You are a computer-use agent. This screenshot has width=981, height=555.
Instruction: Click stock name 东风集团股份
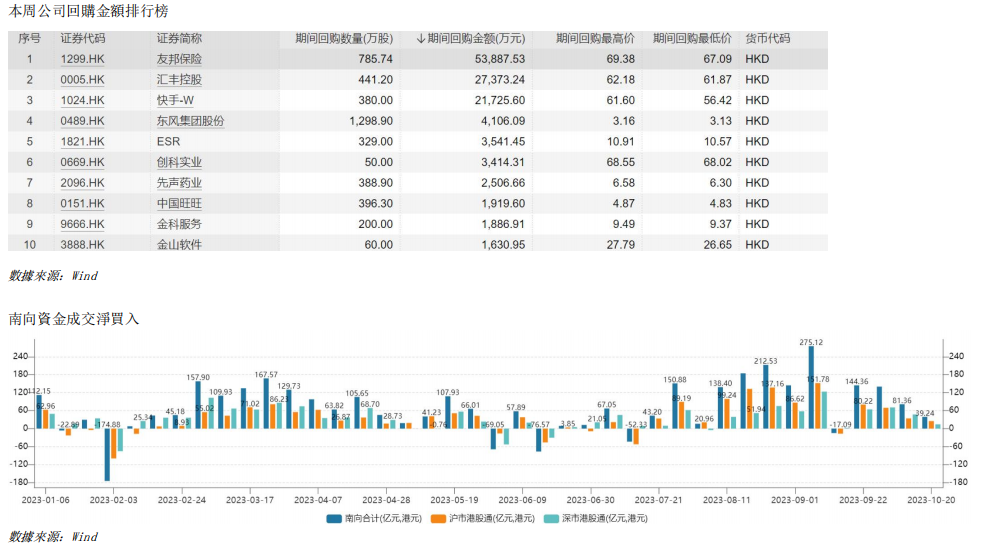point(190,121)
